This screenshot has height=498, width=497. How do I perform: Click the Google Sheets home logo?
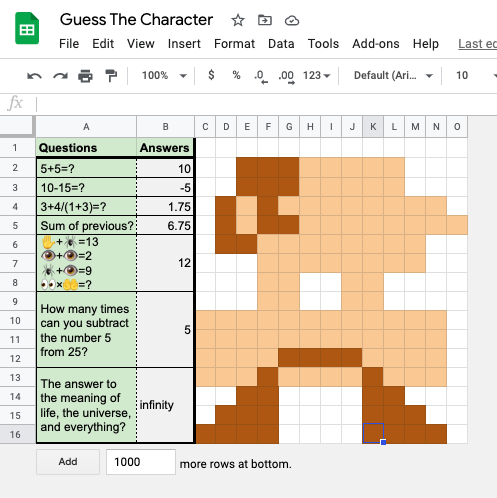[27, 28]
